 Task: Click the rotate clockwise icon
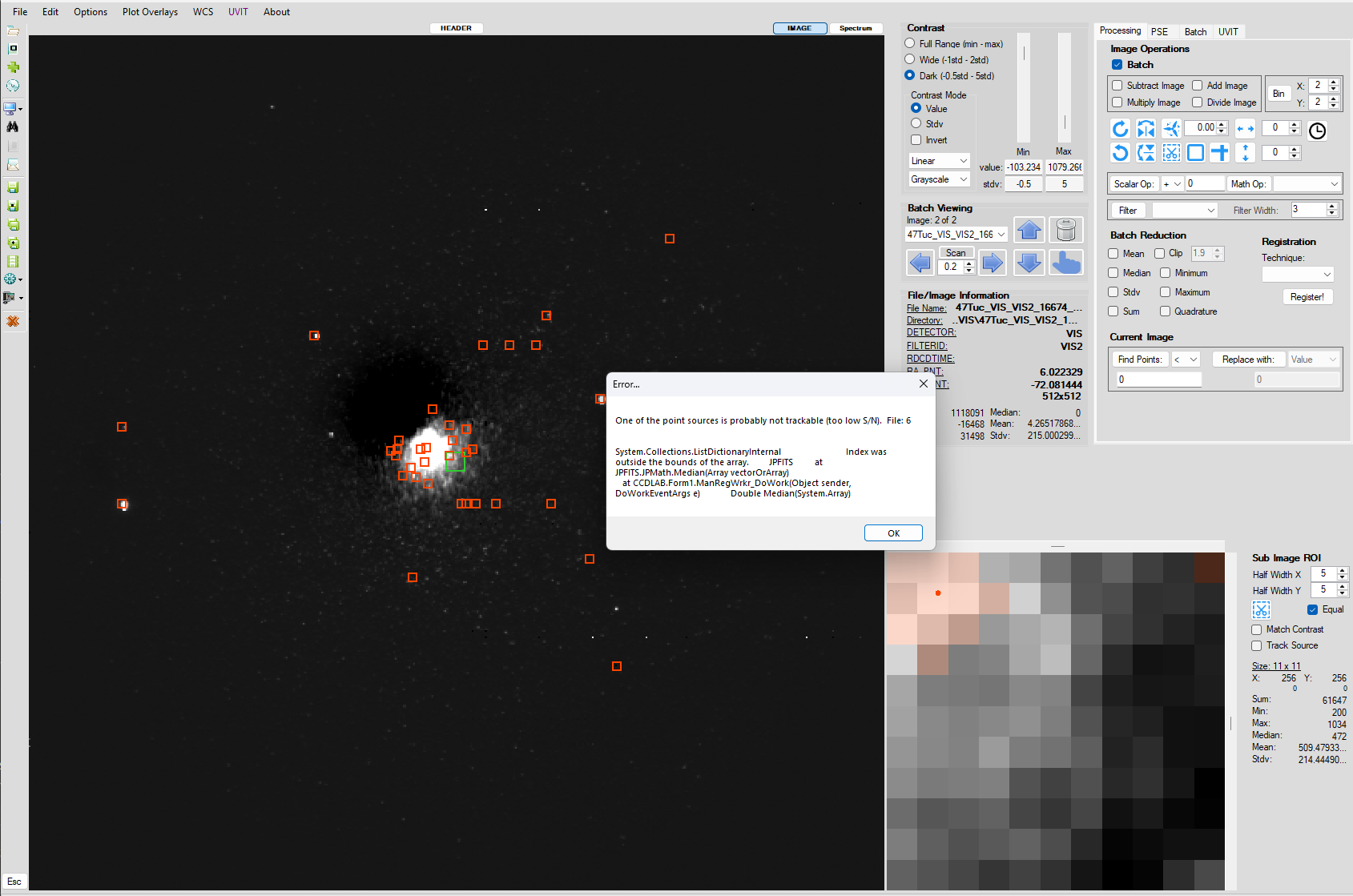[x=1120, y=129]
